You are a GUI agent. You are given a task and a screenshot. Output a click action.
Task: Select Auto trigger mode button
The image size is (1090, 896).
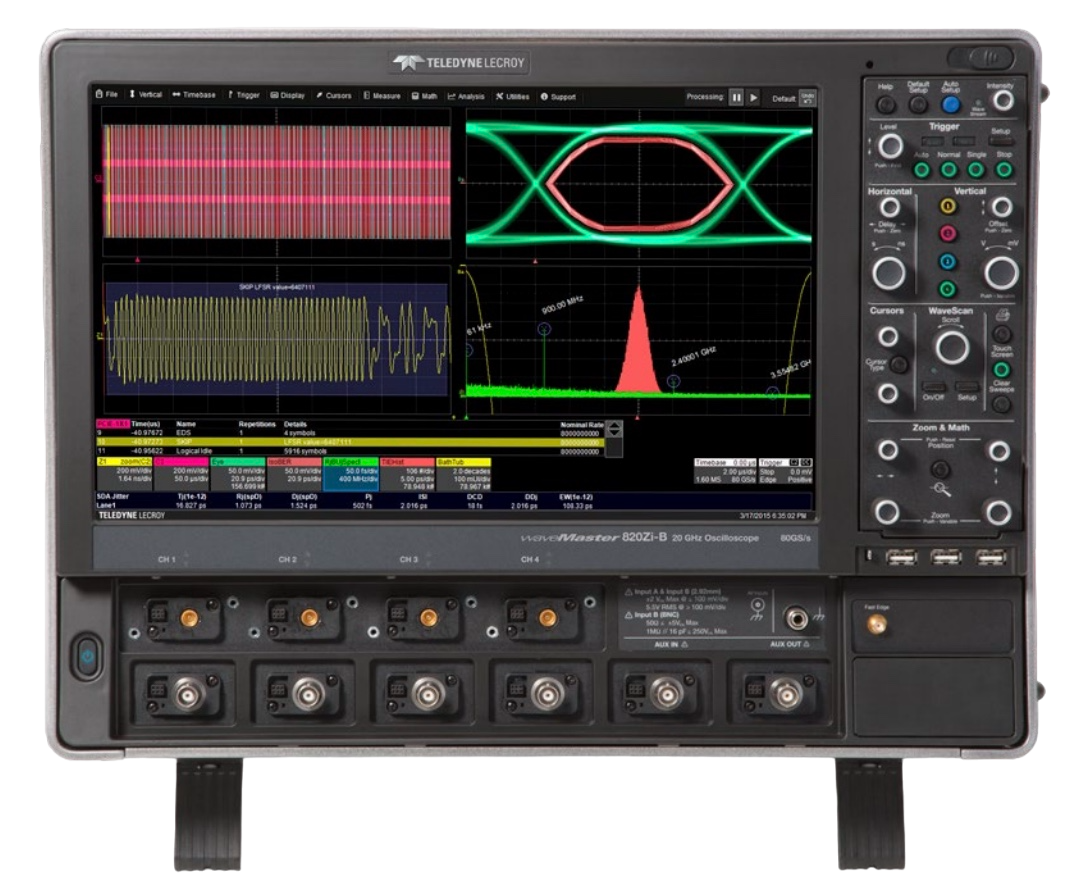click(922, 169)
